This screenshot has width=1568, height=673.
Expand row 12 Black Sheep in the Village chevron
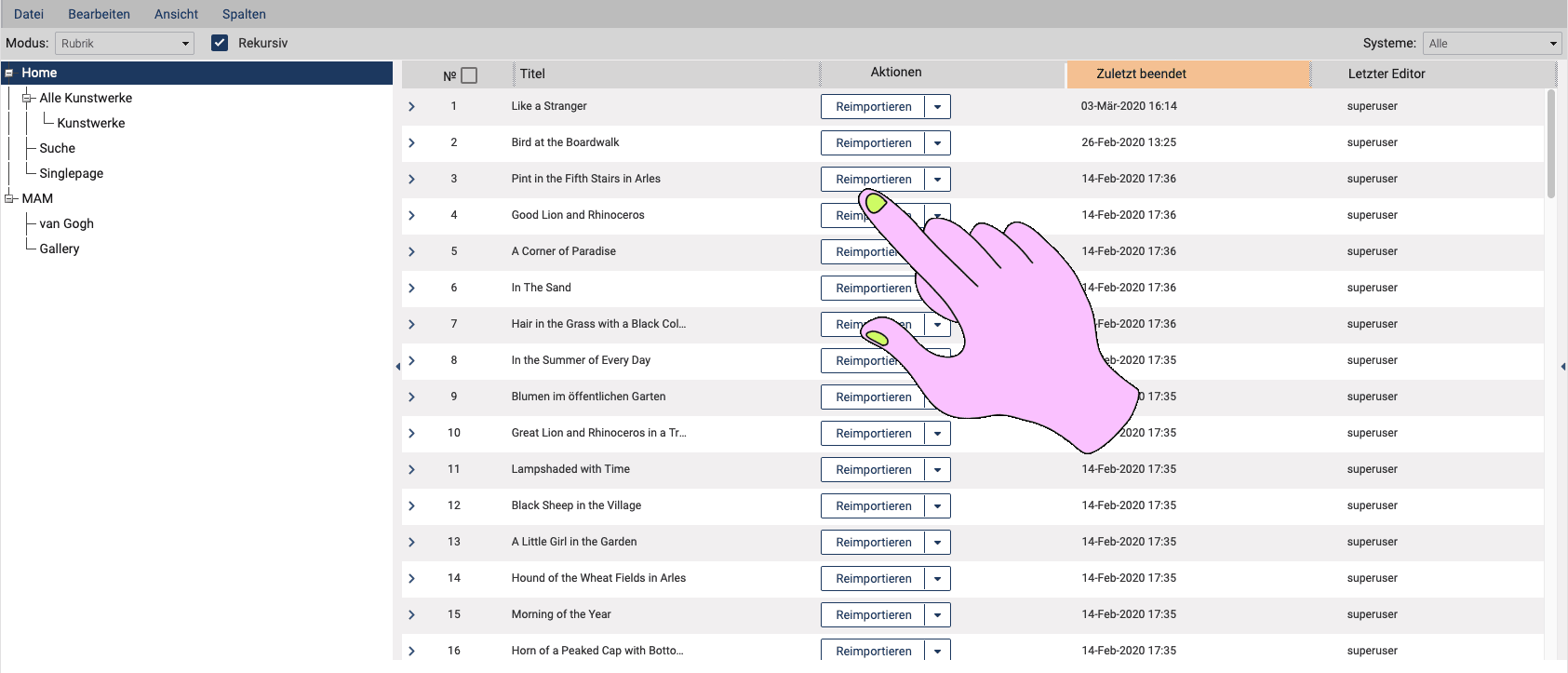[411, 505]
